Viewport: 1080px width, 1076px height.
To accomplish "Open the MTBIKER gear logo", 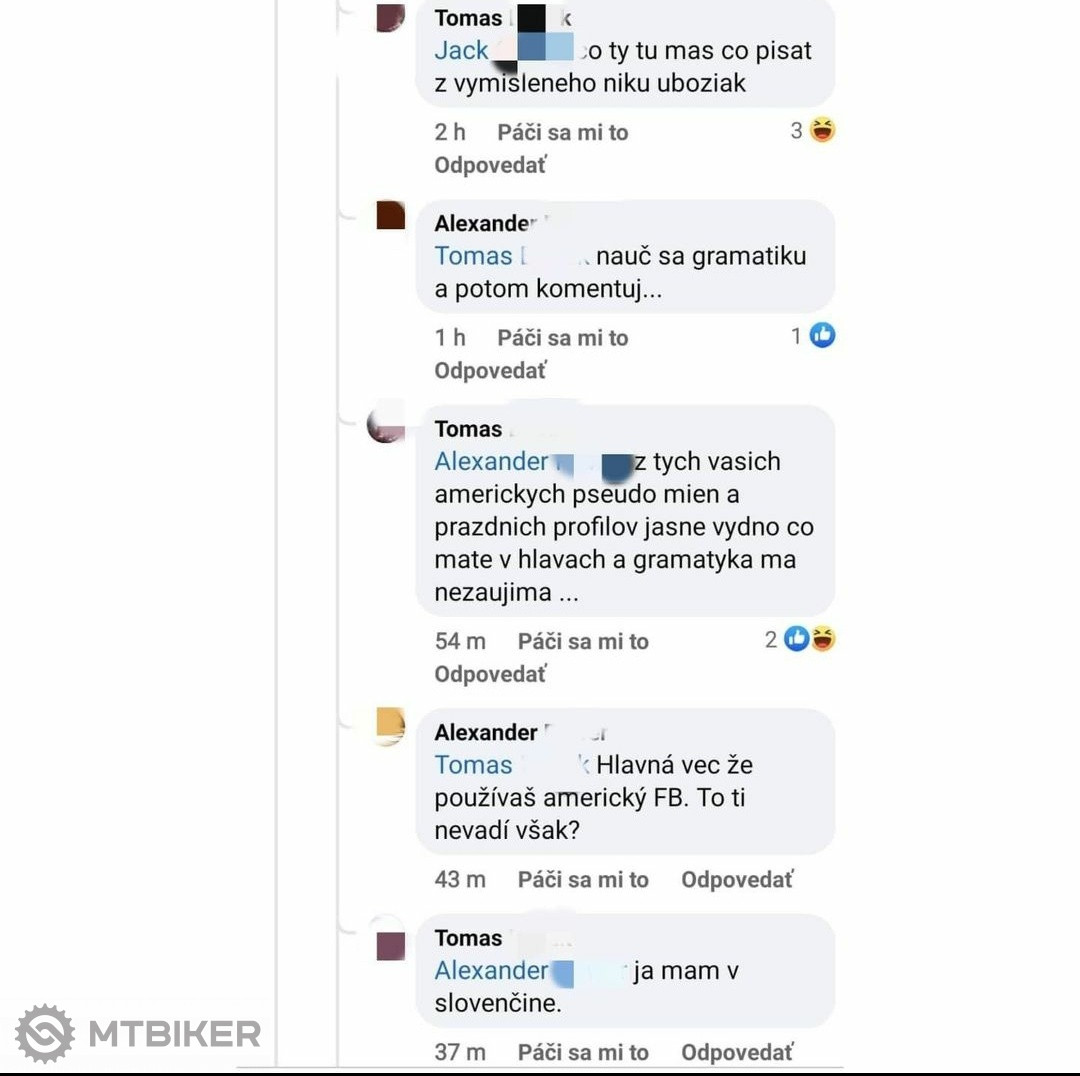I will [45, 1034].
